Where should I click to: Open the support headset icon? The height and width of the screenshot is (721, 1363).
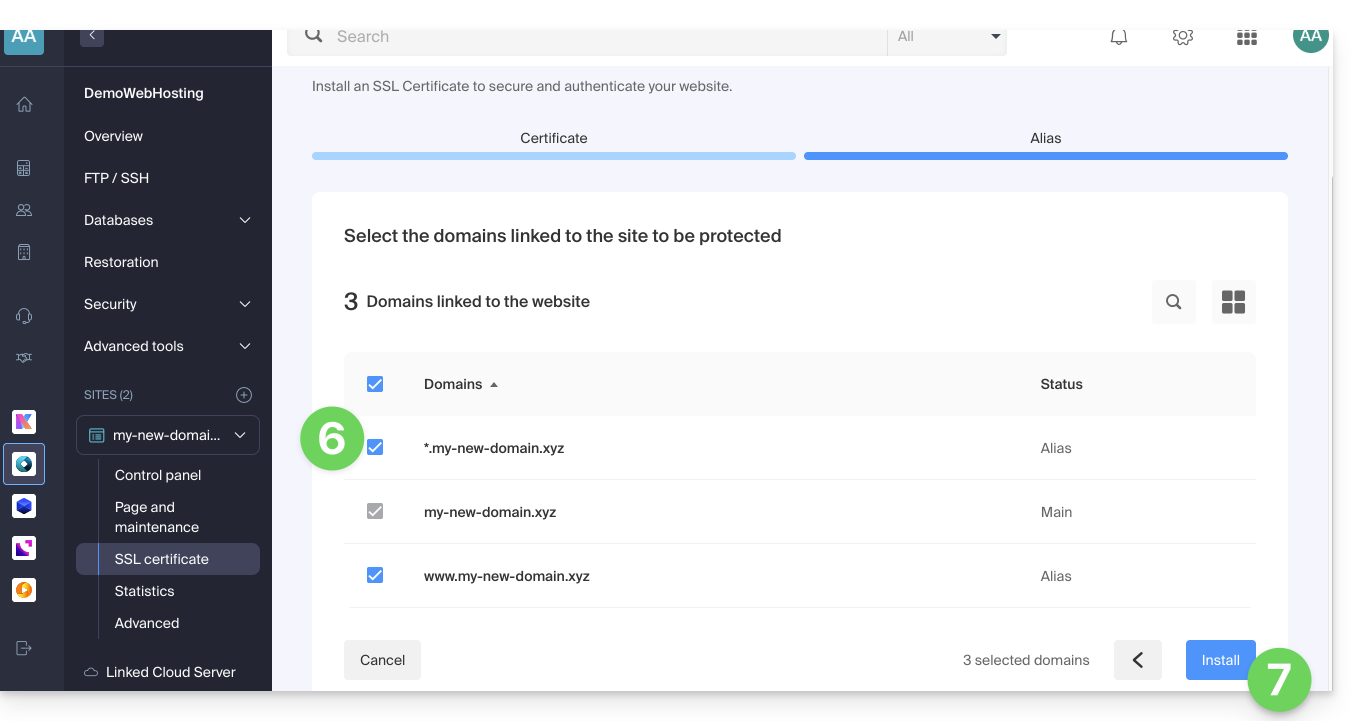point(24,316)
